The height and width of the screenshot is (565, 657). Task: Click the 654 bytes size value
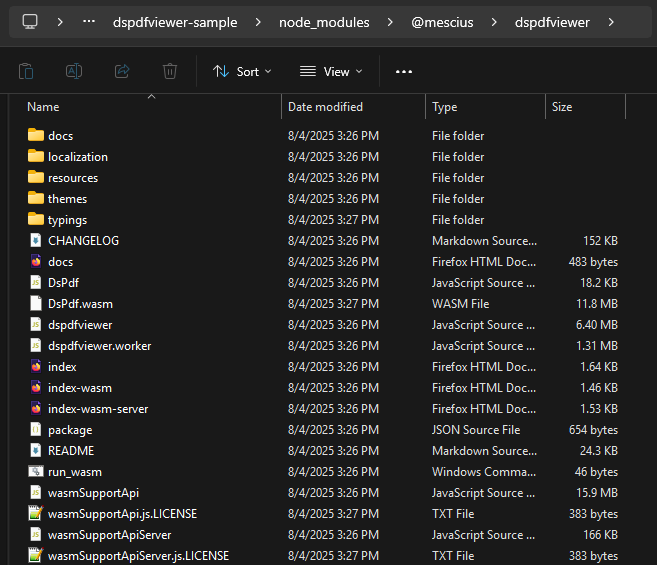593,430
